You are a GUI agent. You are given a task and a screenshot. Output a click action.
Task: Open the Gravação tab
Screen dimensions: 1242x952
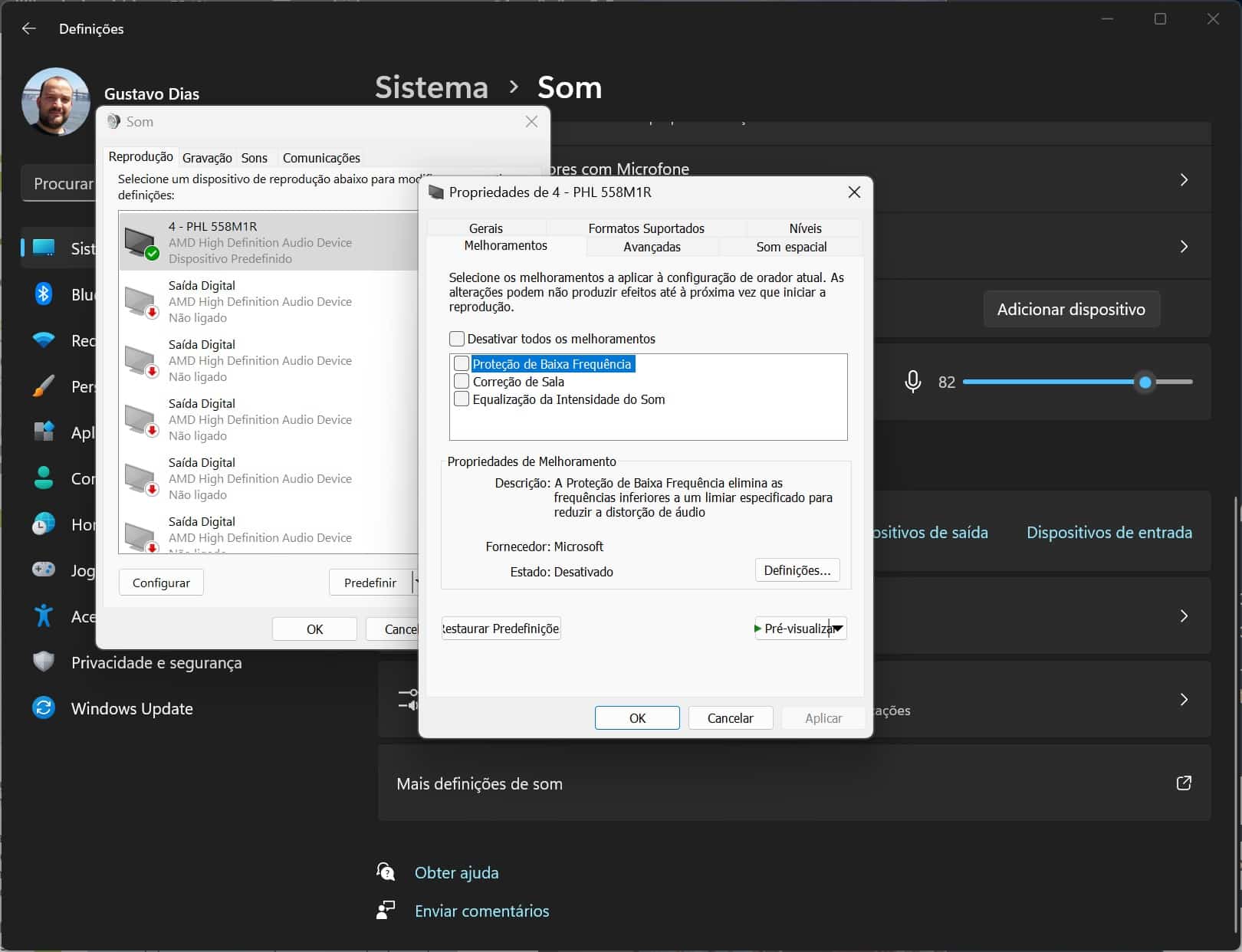207,158
